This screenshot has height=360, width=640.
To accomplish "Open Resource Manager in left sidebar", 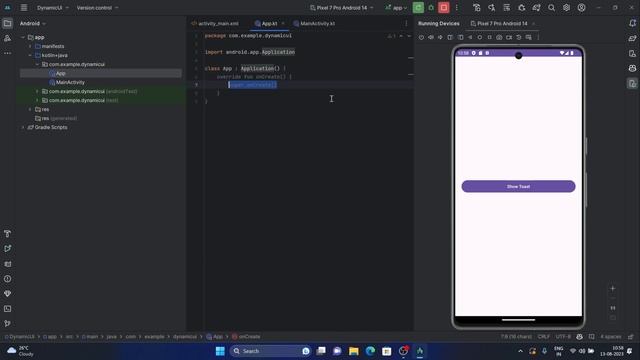I will [7, 38].
